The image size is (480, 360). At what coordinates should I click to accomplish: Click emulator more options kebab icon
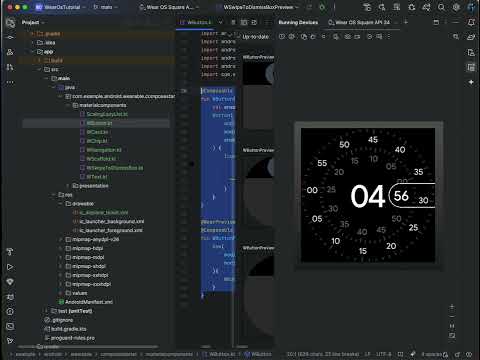click(x=389, y=37)
